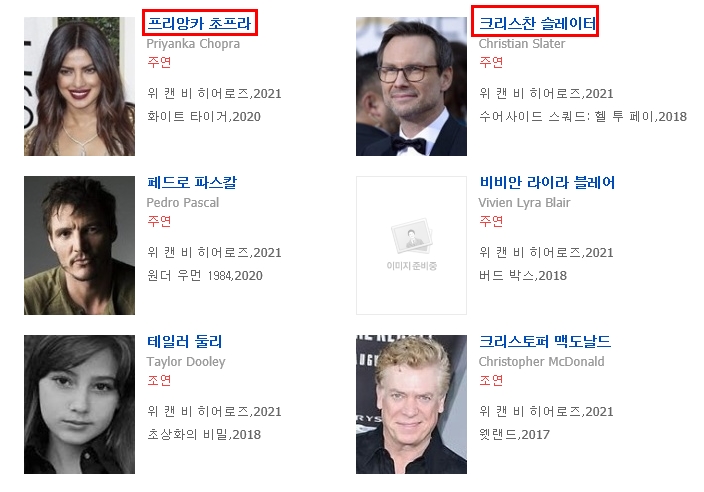The height and width of the screenshot is (492, 704).
Task: Open 위 캔 비 히어로즈,2021 under Christopher McDonald
Action: pos(546,412)
